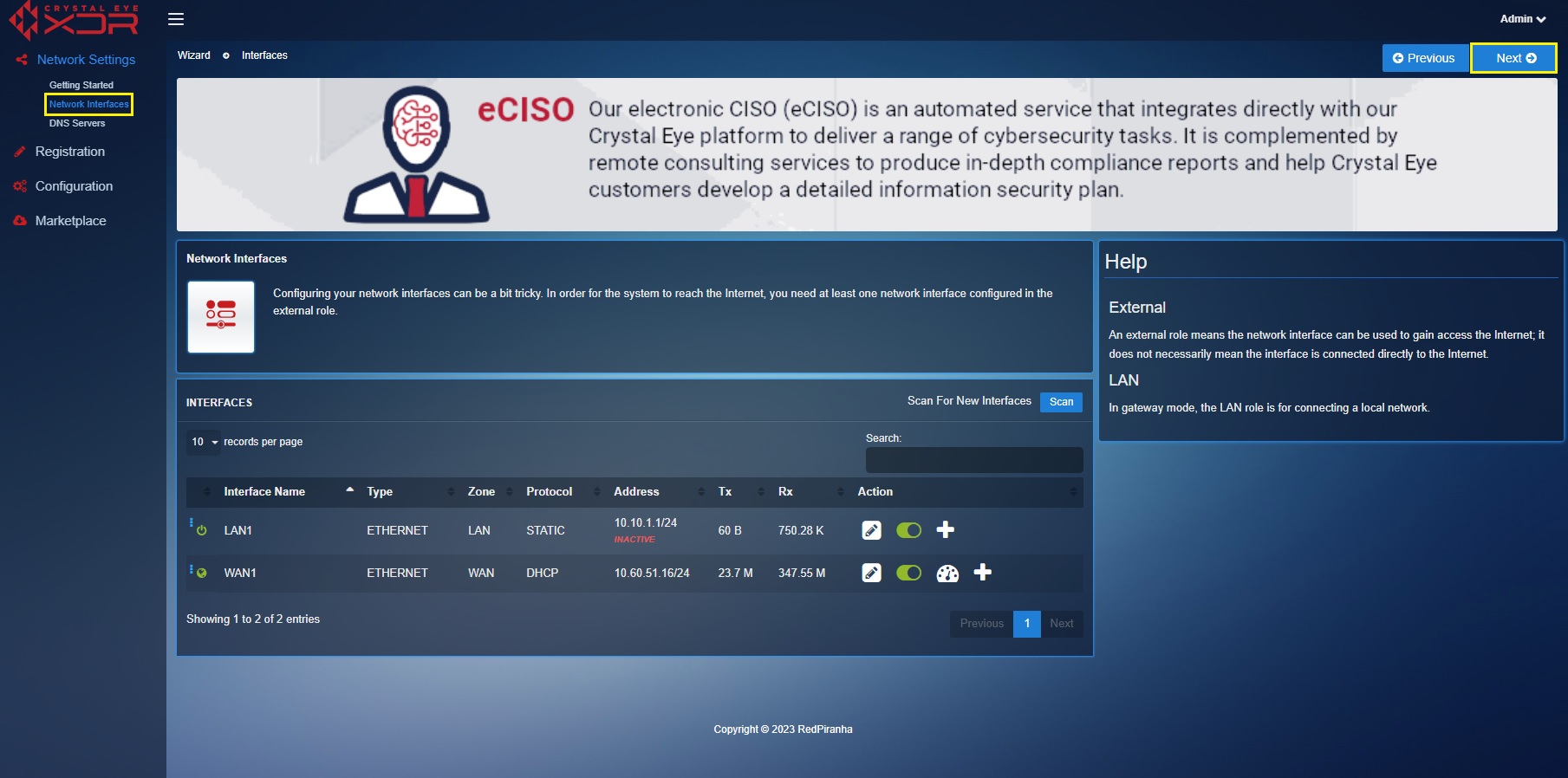Open the hamburger menu icon
The height and width of the screenshot is (778, 1568).
coord(176,19)
